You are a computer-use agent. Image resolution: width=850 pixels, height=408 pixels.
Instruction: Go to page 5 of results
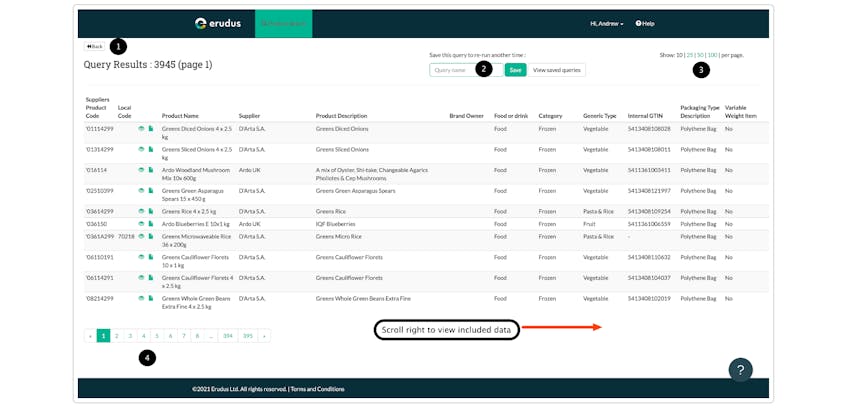pos(157,336)
